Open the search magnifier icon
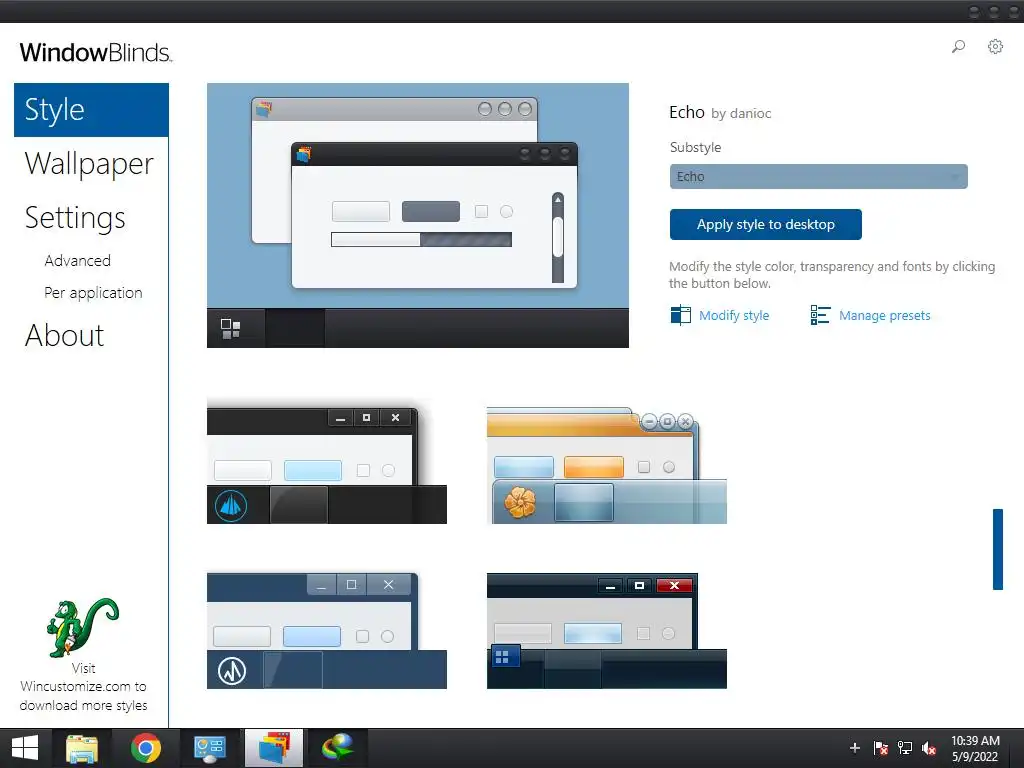This screenshot has height=768, width=1024. pyautogui.click(x=958, y=46)
